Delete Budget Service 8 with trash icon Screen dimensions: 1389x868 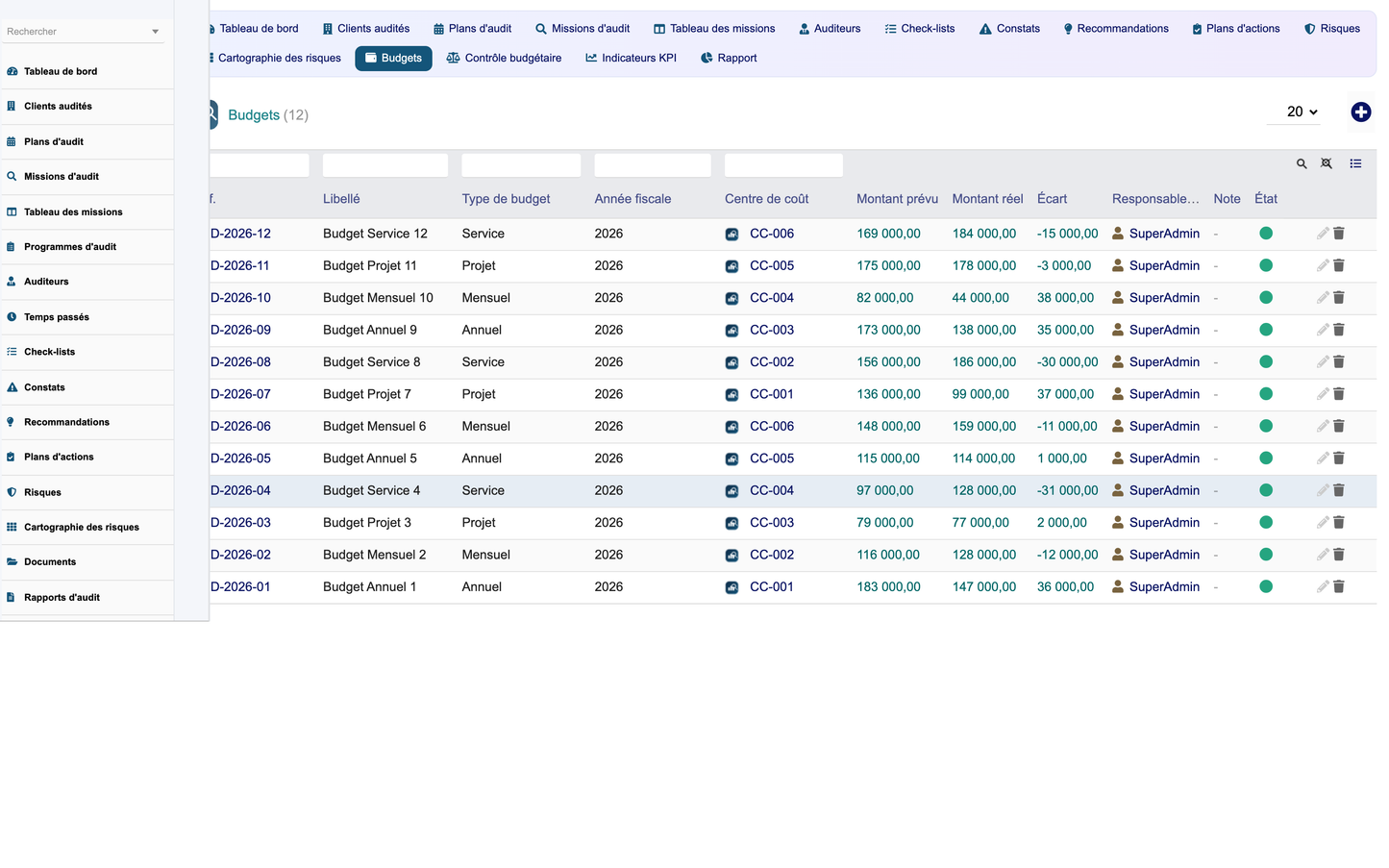[1339, 362]
